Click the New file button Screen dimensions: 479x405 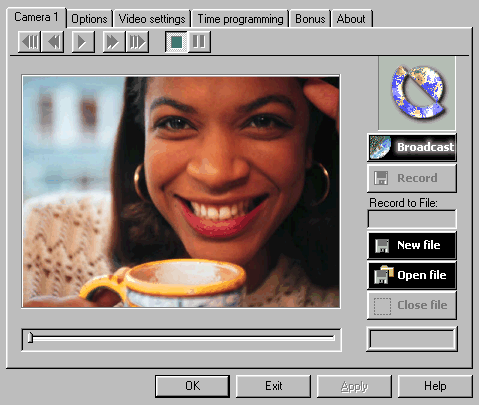412,245
